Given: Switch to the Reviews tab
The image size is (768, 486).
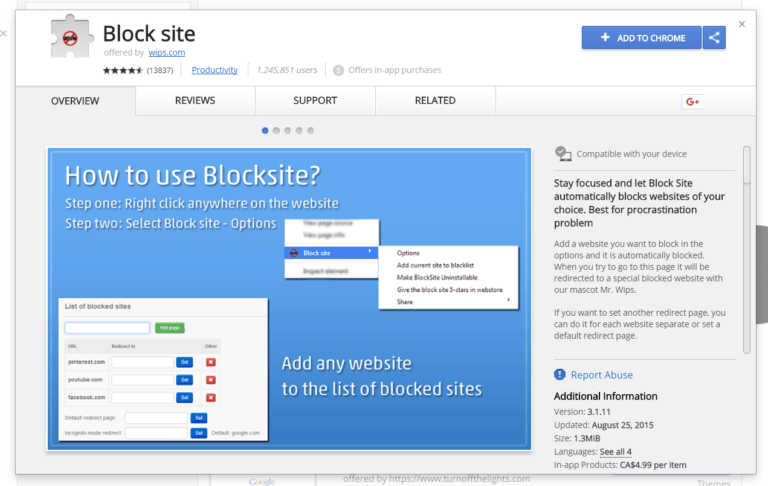Looking at the screenshot, I should (195, 100).
